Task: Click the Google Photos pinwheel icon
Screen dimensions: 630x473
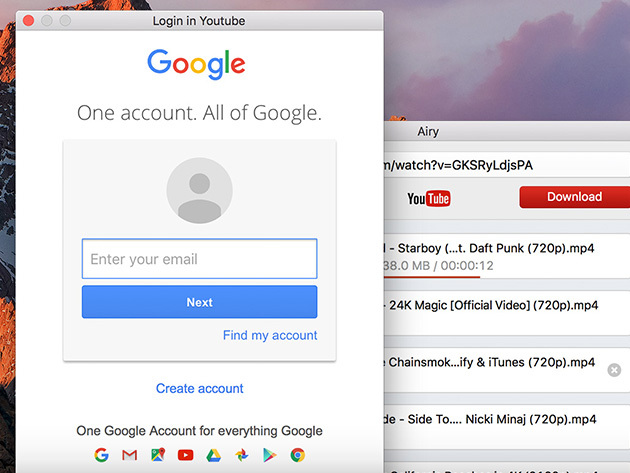Action: coord(241,455)
